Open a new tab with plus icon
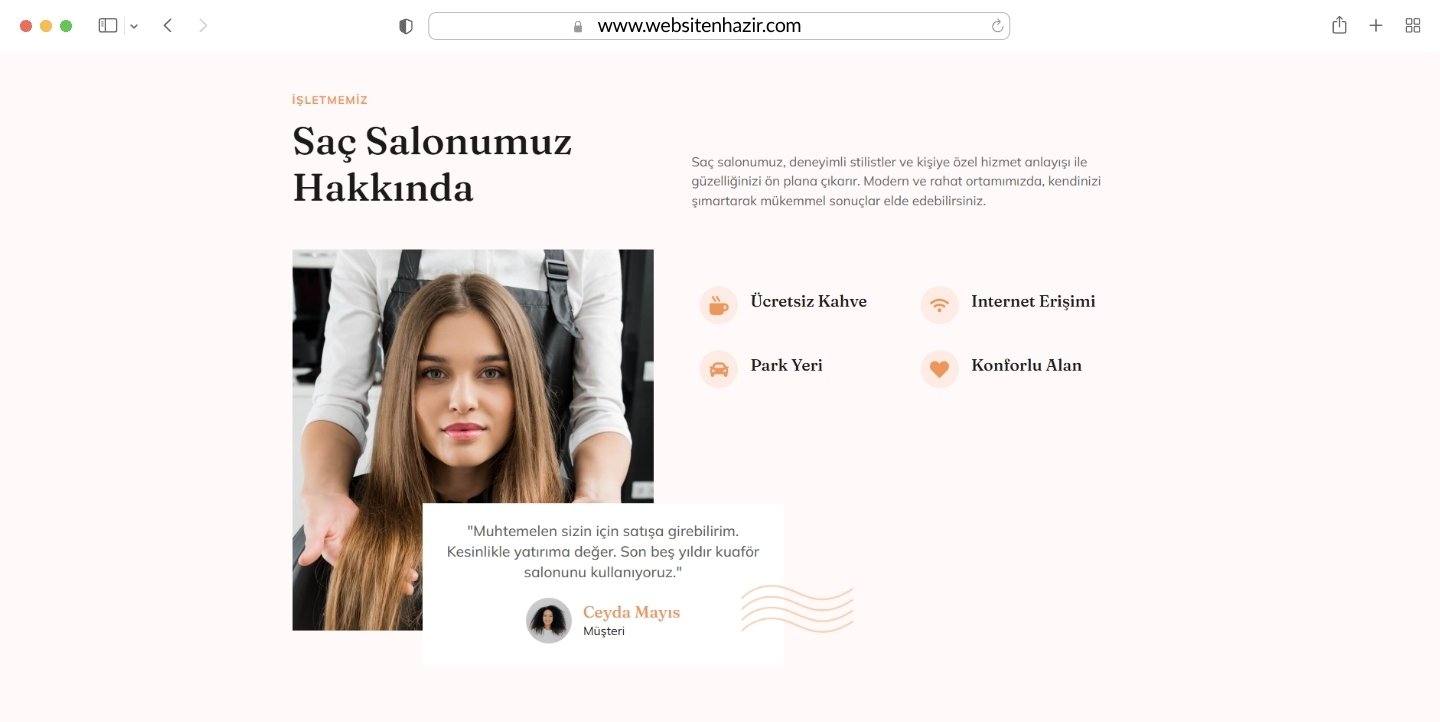 [1376, 26]
